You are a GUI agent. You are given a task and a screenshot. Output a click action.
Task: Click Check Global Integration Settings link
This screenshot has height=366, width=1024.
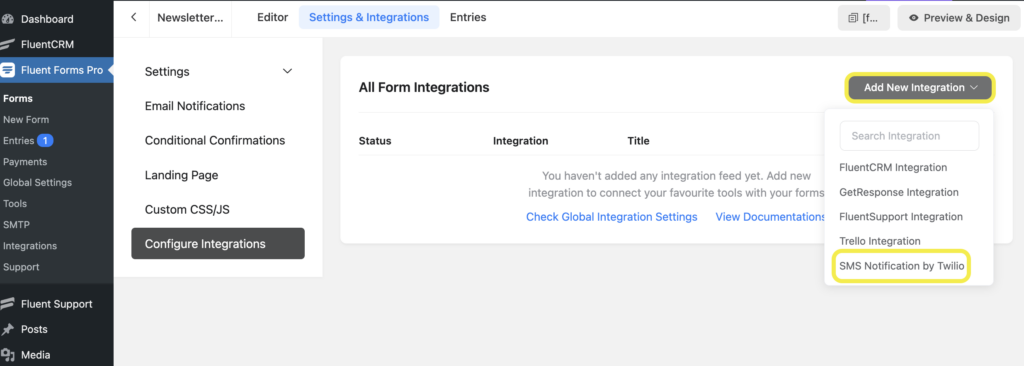click(612, 217)
